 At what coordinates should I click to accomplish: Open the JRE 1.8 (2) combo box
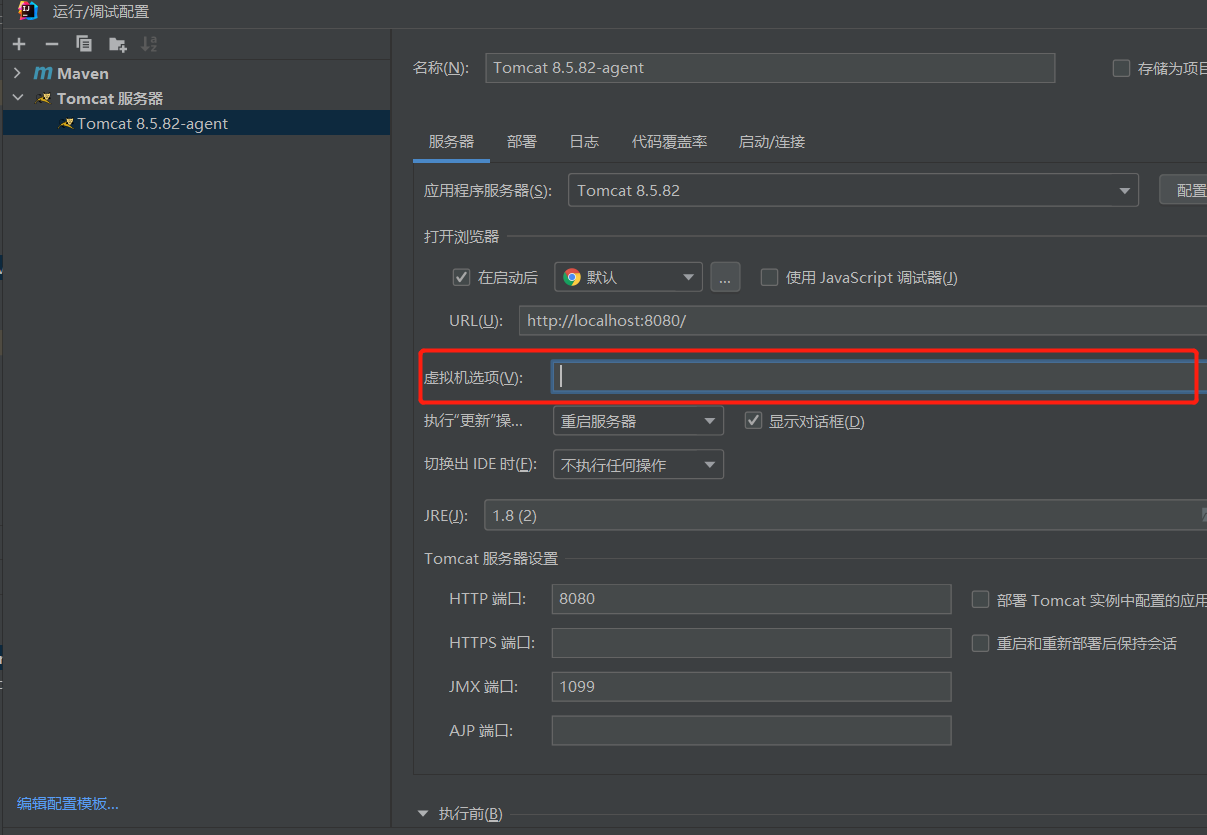coord(845,516)
